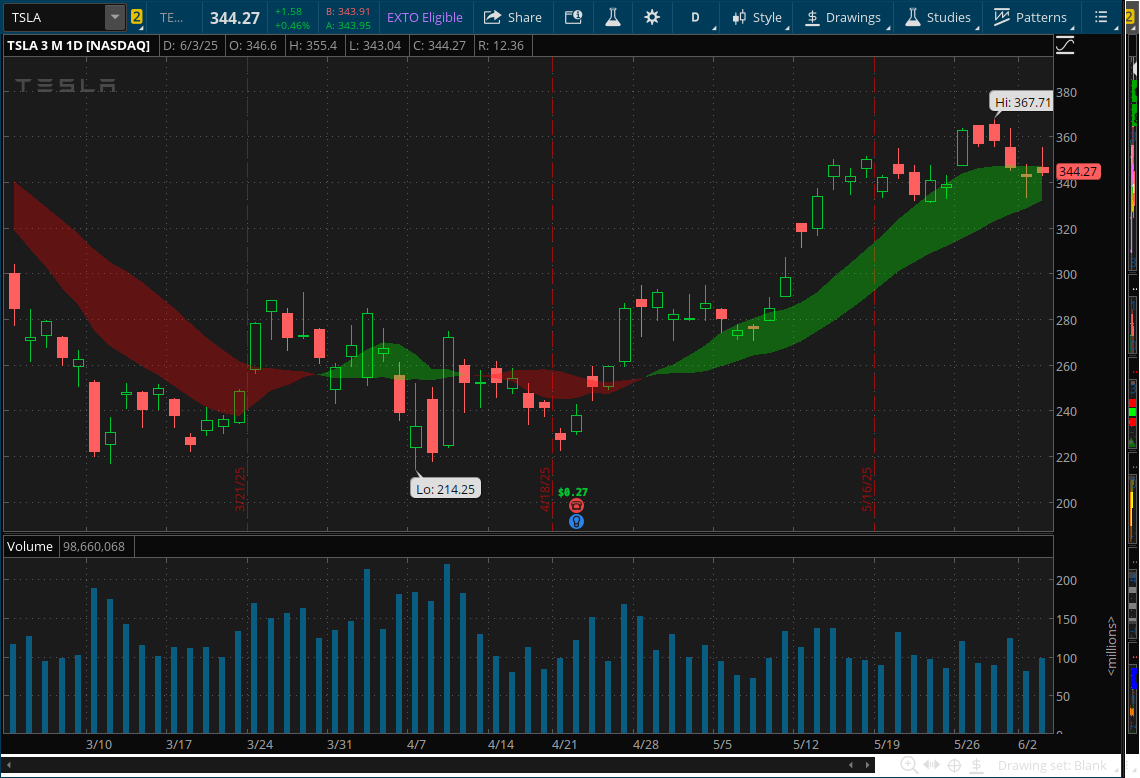Click the yellow symbol link number 2 badge
Image resolution: width=1140 pixels, height=778 pixels.
point(137,17)
